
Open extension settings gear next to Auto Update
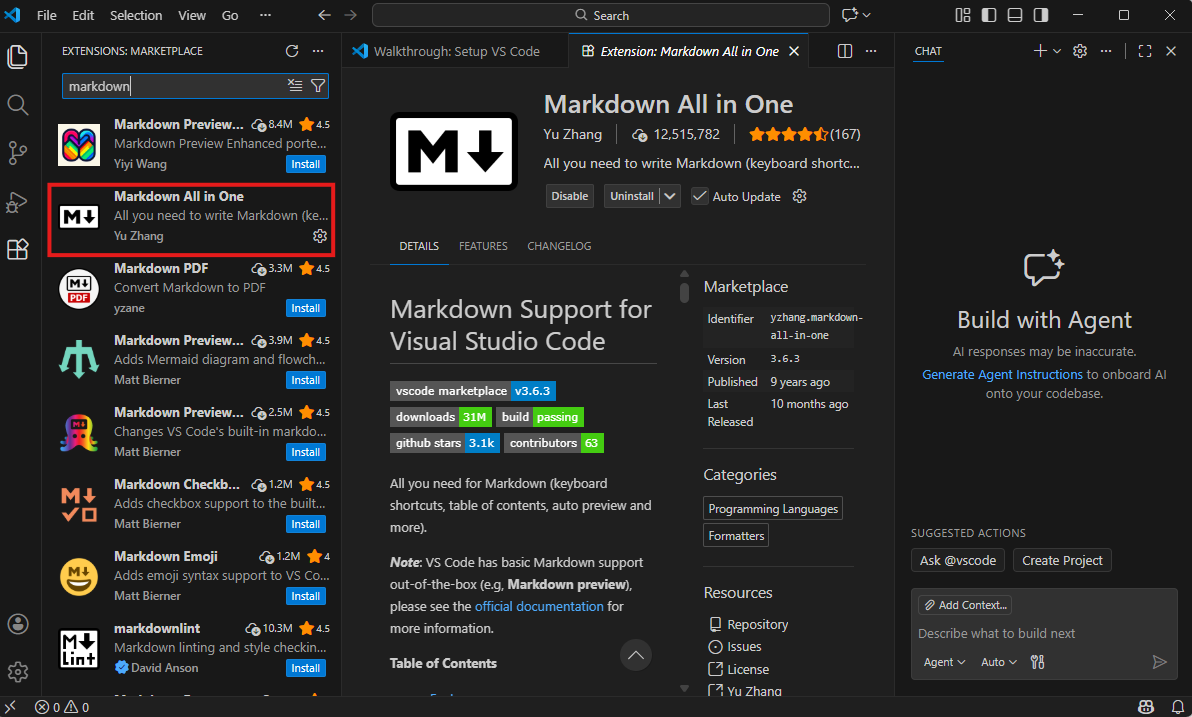click(x=799, y=196)
